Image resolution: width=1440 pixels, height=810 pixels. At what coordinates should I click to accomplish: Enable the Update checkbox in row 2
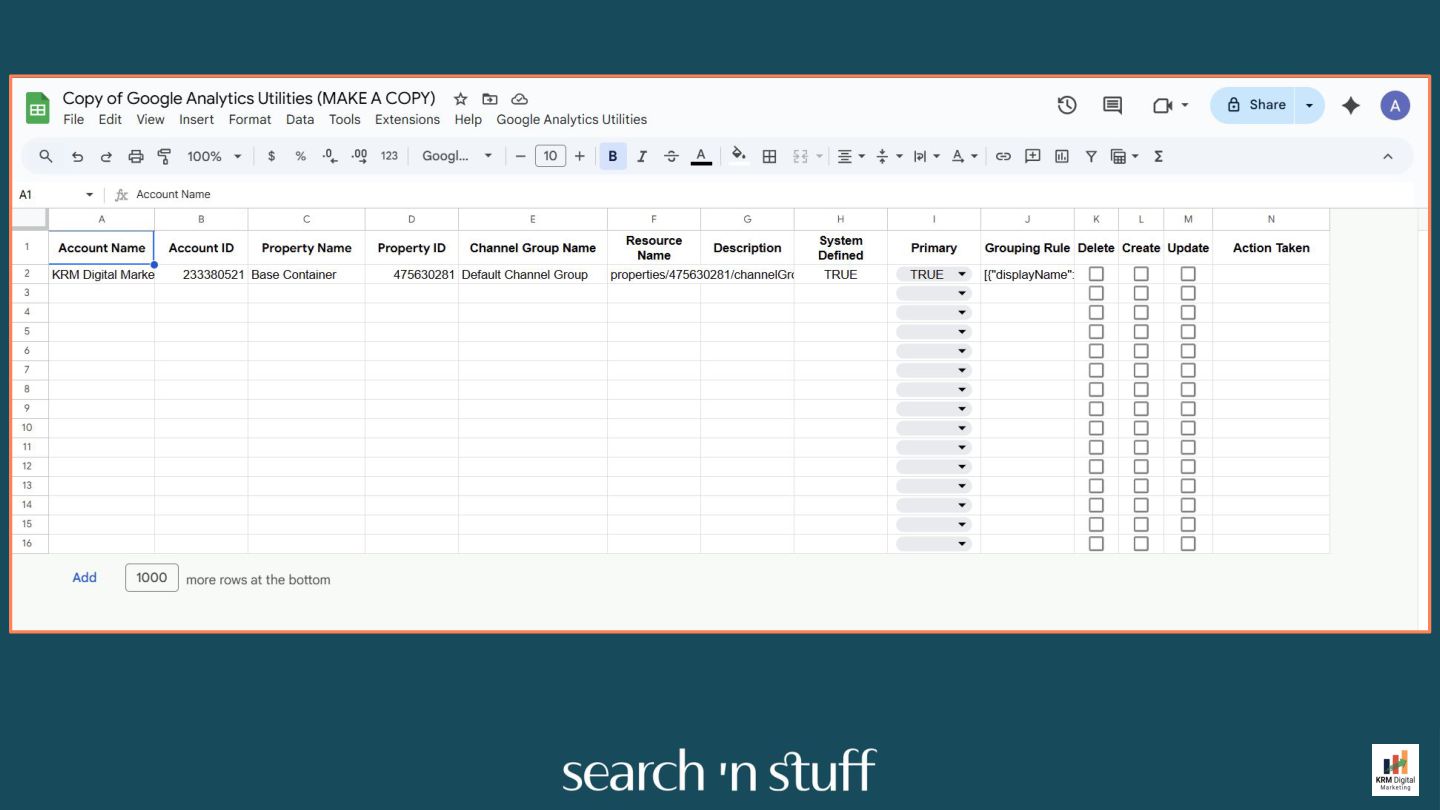point(1188,274)
